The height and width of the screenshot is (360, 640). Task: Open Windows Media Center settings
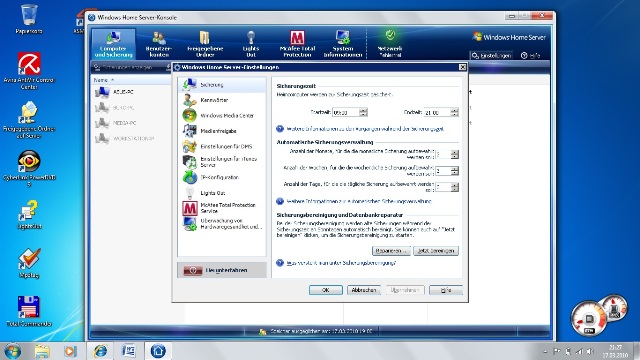click(x=222, y=116)
